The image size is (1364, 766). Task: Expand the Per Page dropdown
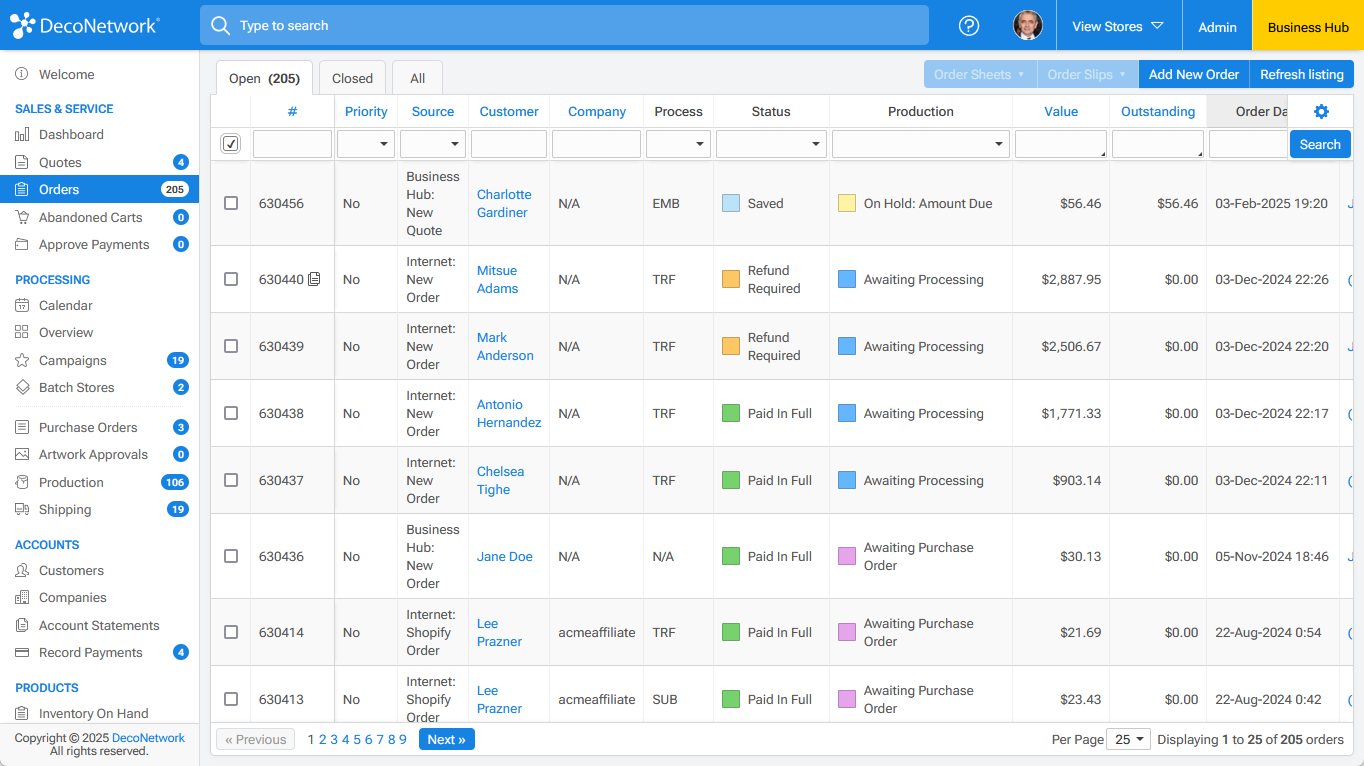point(1129,740)
